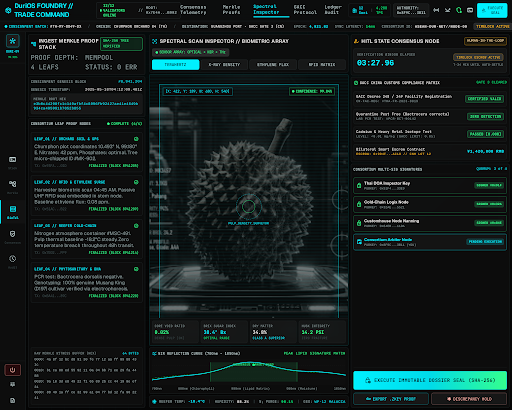Screen dimensions: 512x410
Task: Click the Human-in-the-loop amber badge
Action: click(485, 41)
